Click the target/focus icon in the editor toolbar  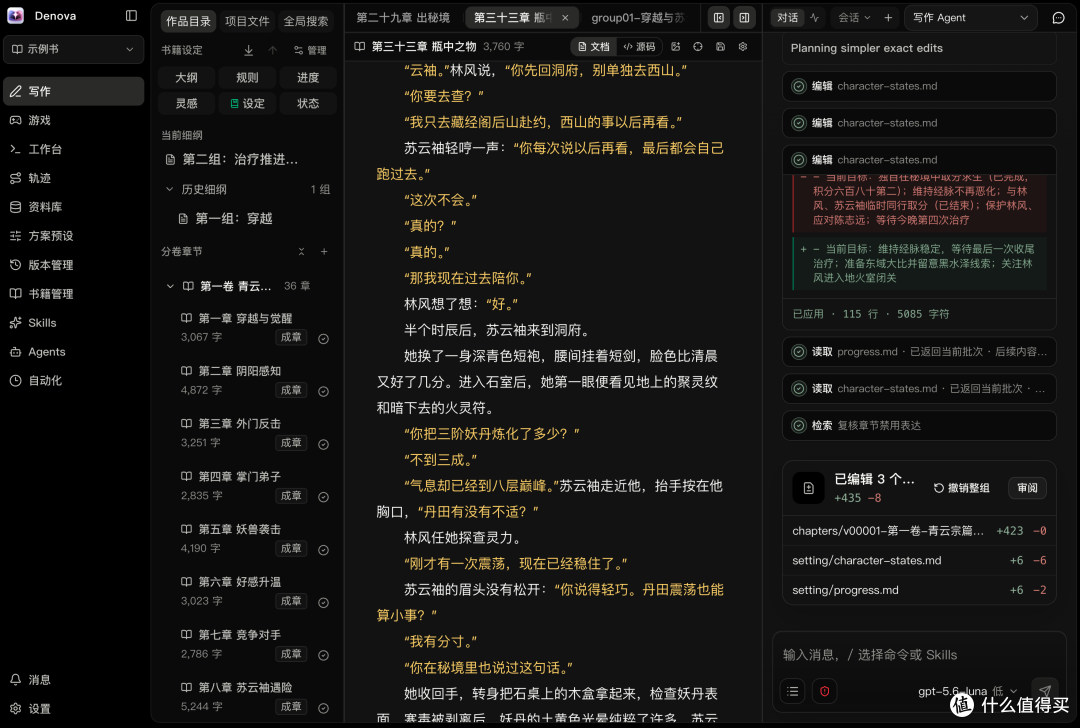pyautogui.click(x=698, y=47)
